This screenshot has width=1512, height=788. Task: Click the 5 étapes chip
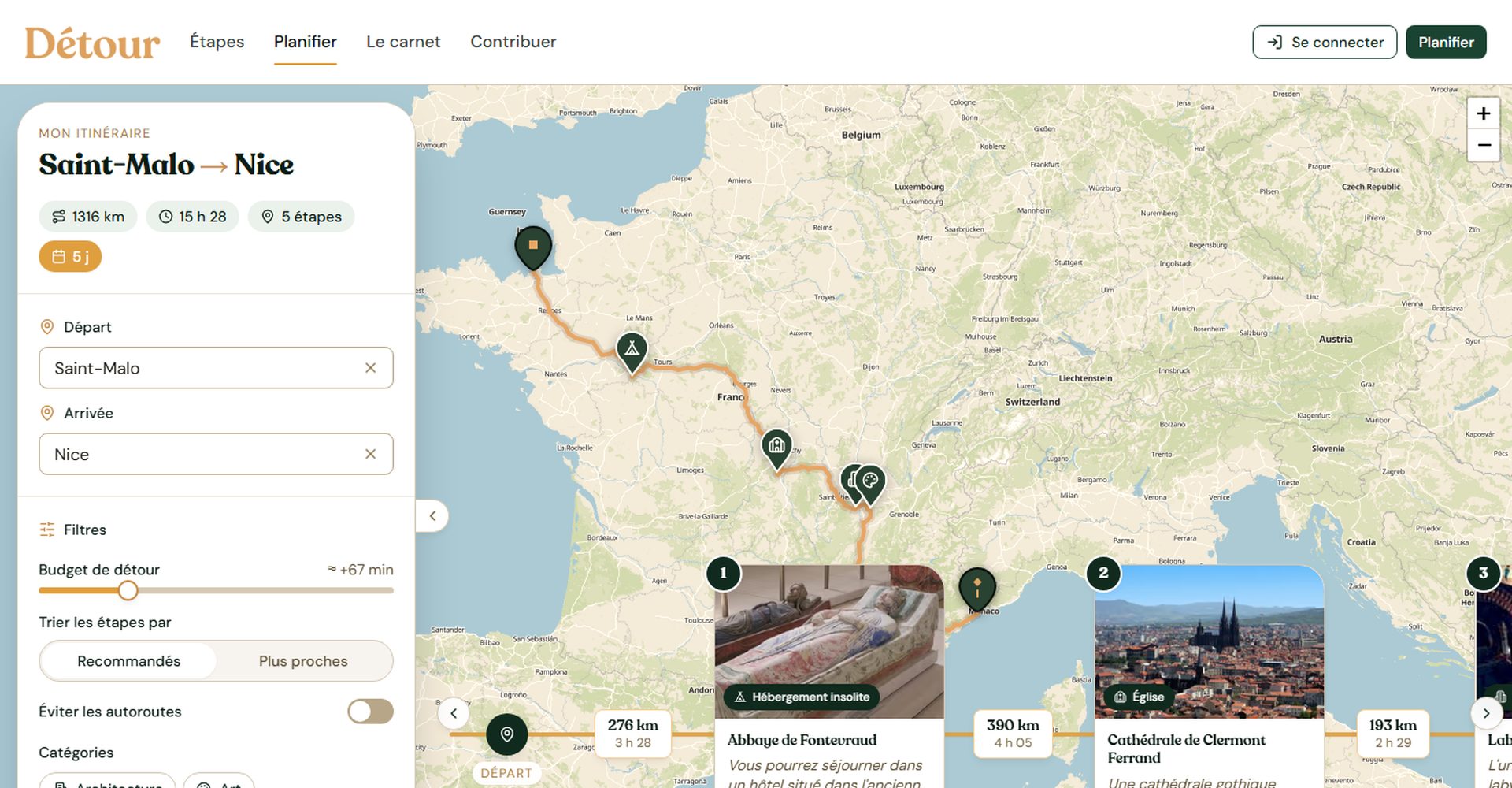pyautogui.click(x=302, y=217)
